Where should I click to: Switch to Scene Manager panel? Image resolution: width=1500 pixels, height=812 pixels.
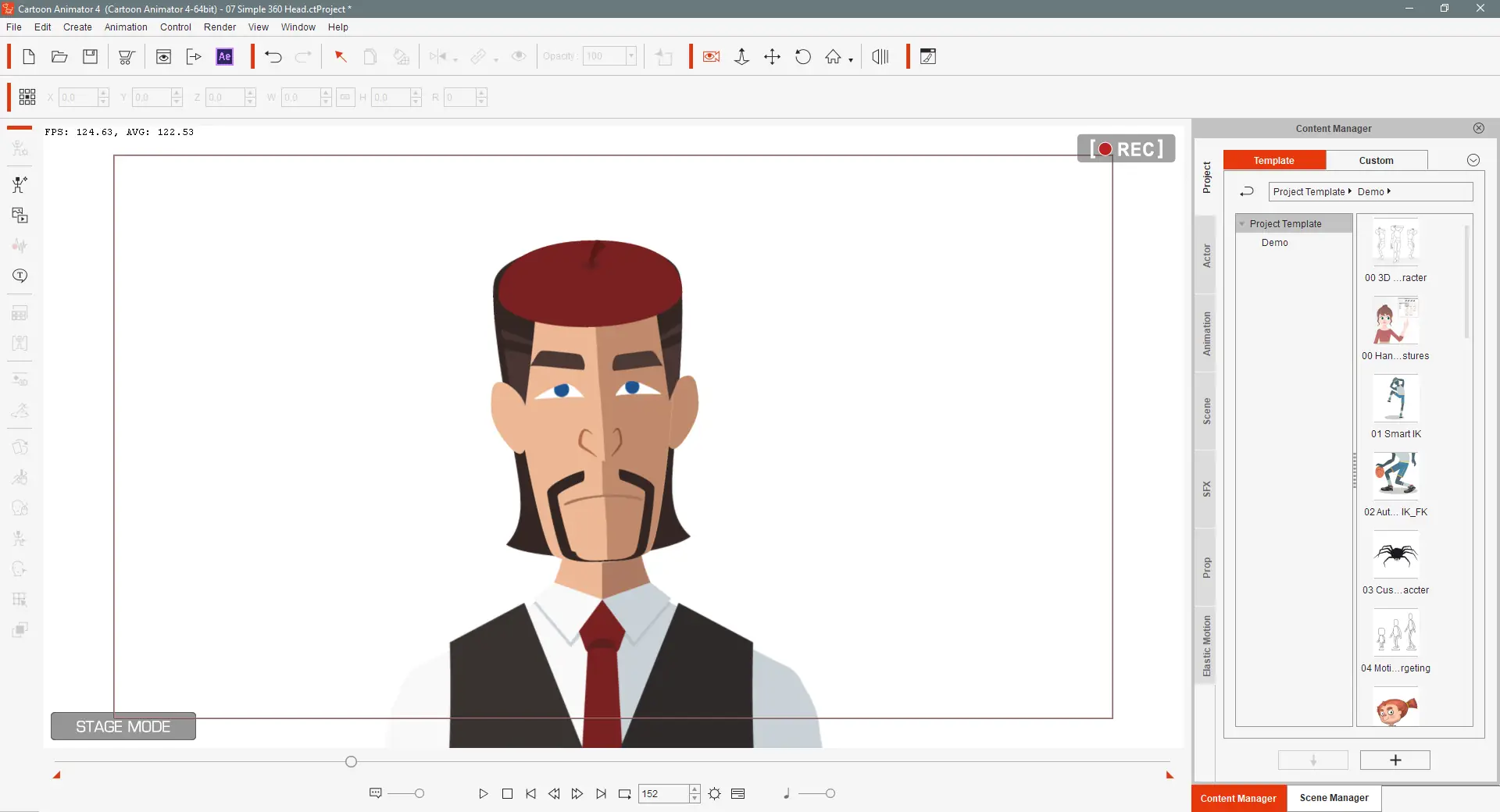click(x=1334, y=798)
